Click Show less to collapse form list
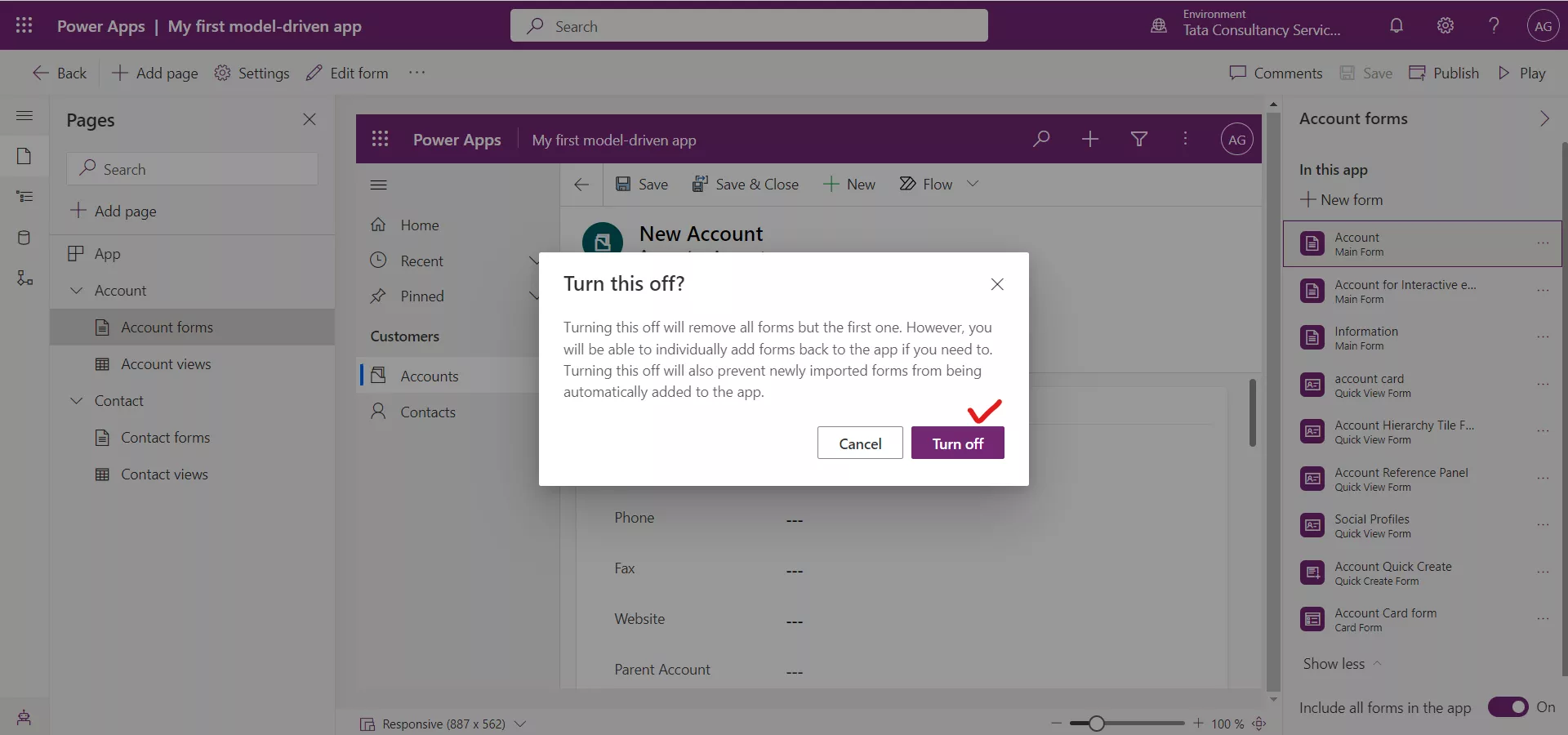The width and height of the screenshot is (1568, 735). pyautogui.click(x=1342, y=664)
